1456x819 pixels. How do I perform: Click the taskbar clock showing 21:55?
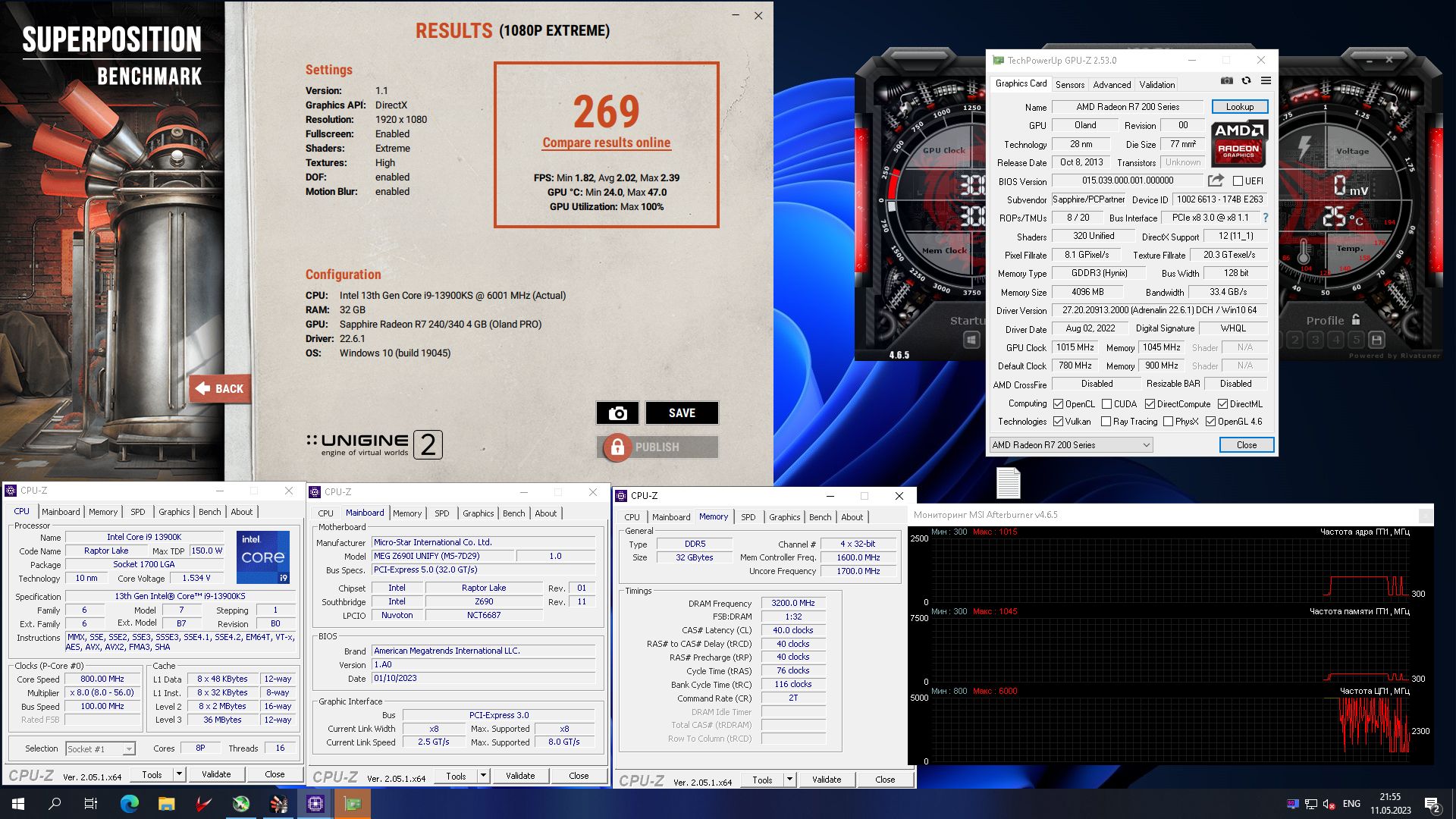click(1390, 804)
